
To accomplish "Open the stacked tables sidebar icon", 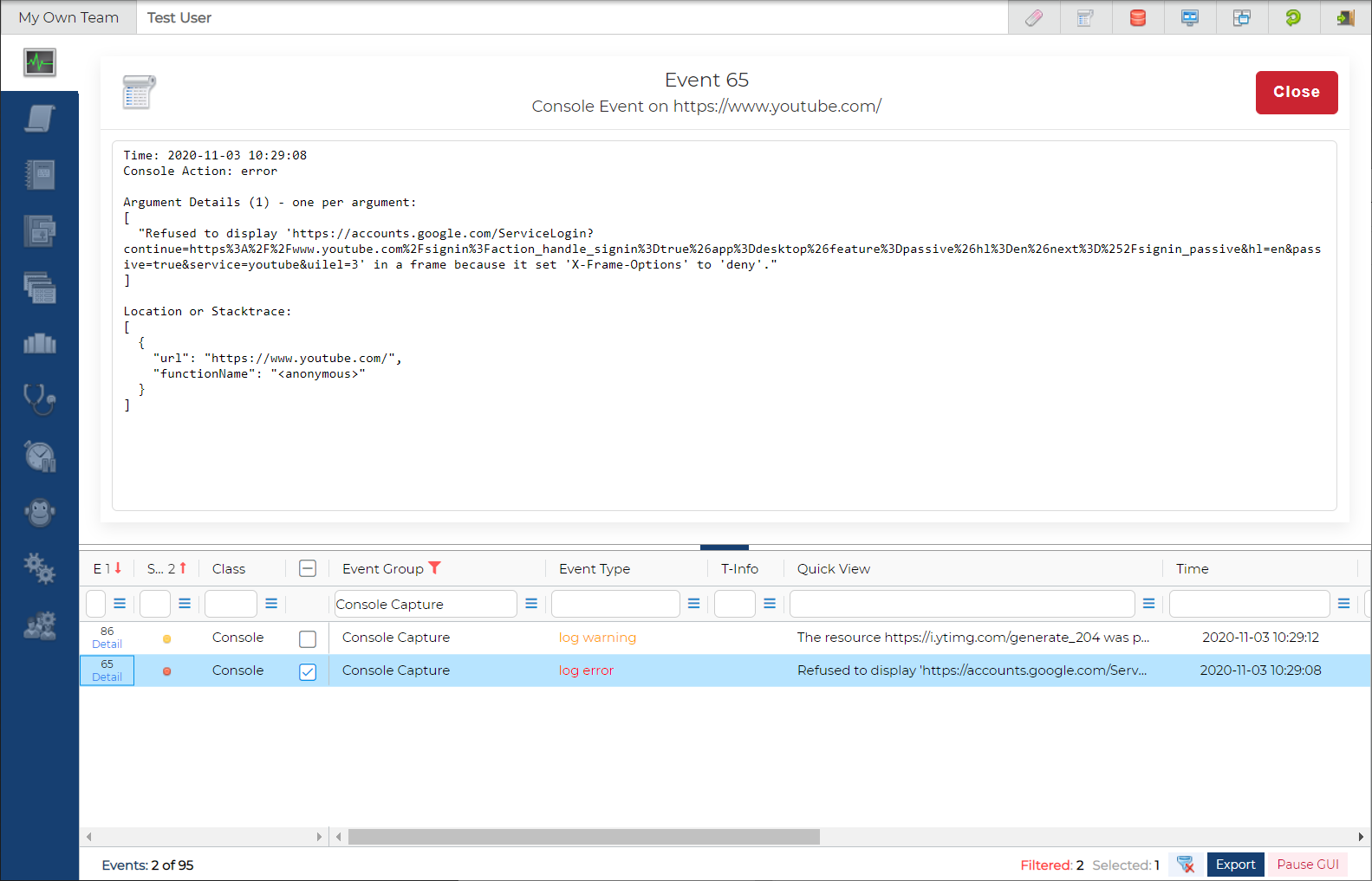I will click(40, 288).
